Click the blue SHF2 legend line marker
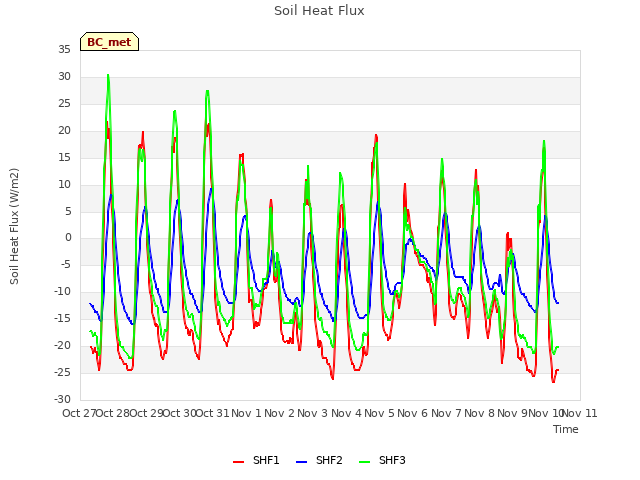Viewport: 640px width, 480px height. pyautogui.click(x=301, y=462)
